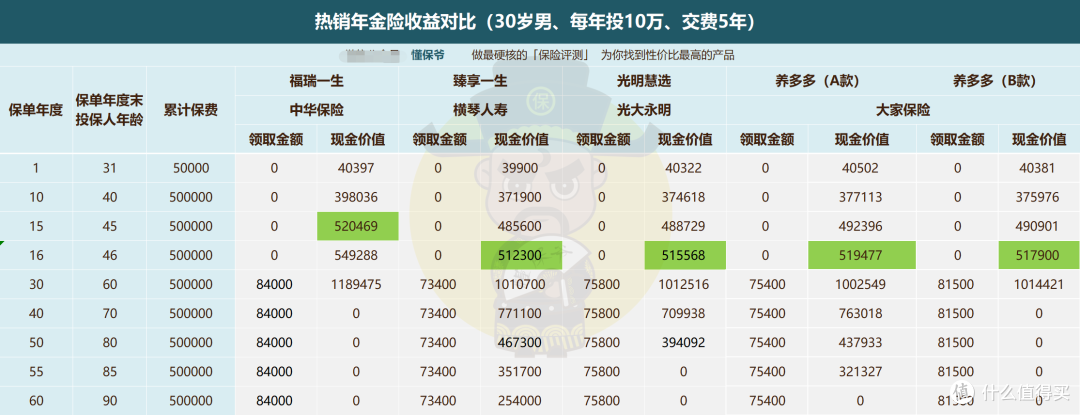Click cash value '40381'

click(1039, 168)
